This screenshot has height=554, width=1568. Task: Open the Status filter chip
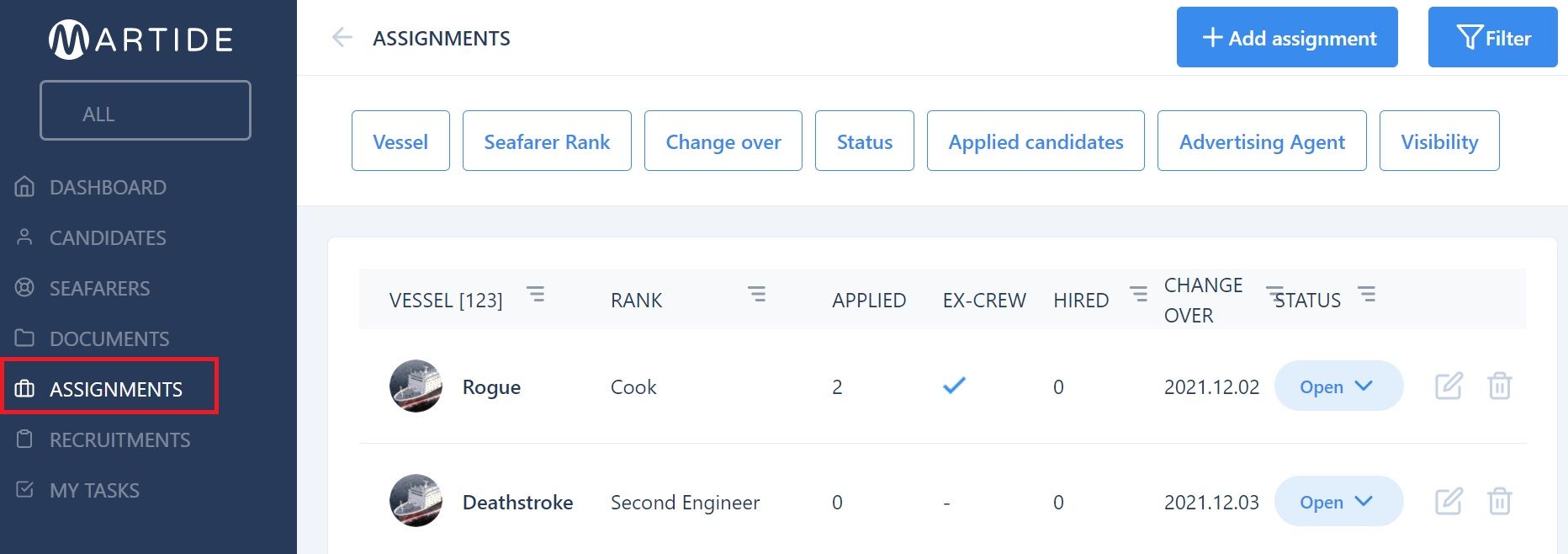(865, 141)
